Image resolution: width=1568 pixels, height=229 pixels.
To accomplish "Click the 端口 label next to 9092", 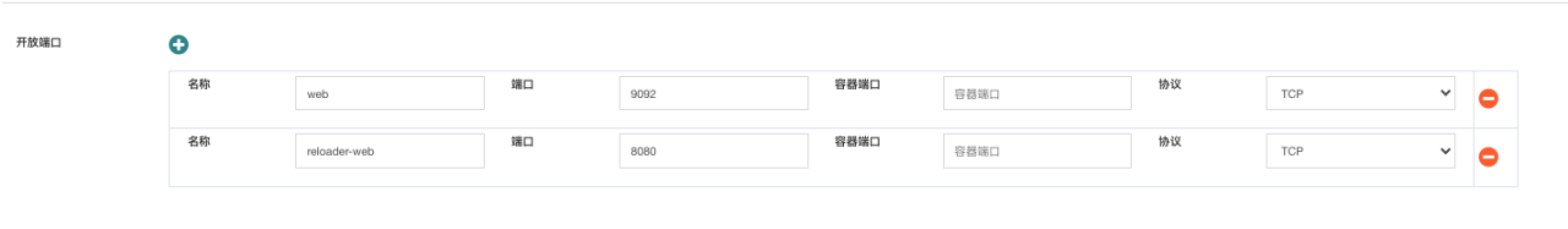I will click(522, 84).
